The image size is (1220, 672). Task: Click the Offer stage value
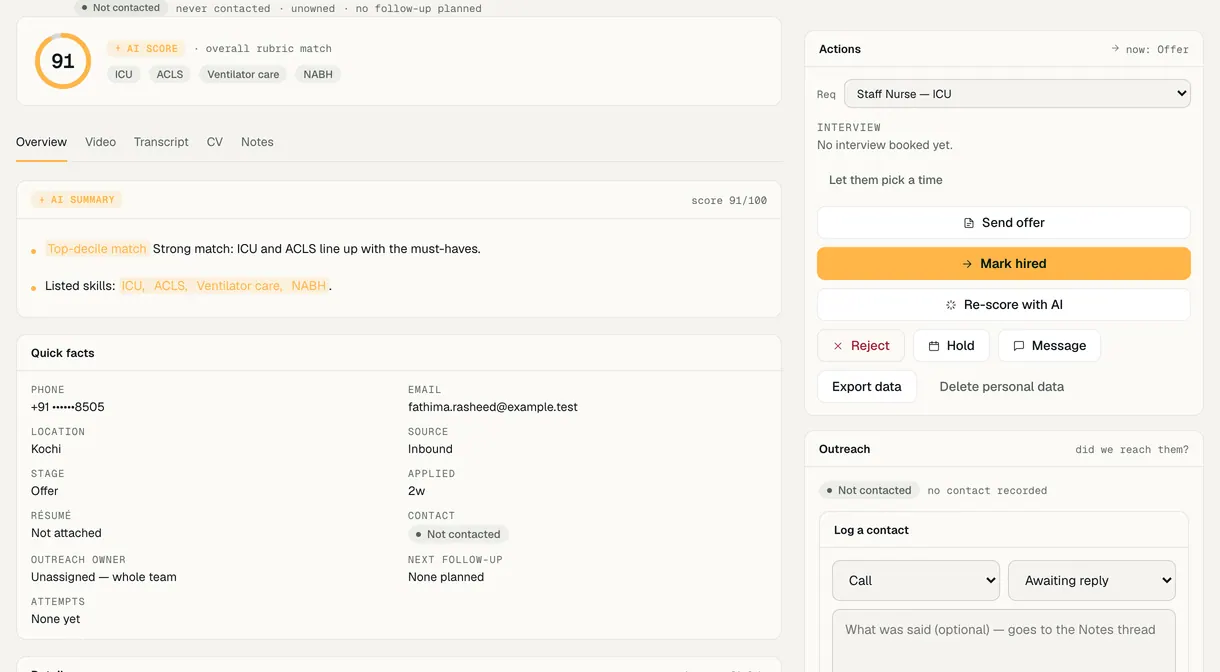pos(45,491)
